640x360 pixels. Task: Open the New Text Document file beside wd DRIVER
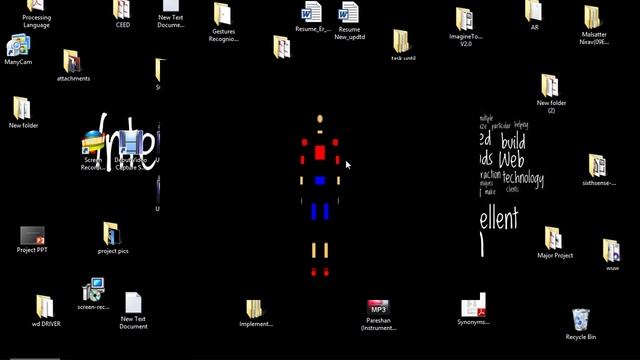pyautogui.click(x=133, y=302)
